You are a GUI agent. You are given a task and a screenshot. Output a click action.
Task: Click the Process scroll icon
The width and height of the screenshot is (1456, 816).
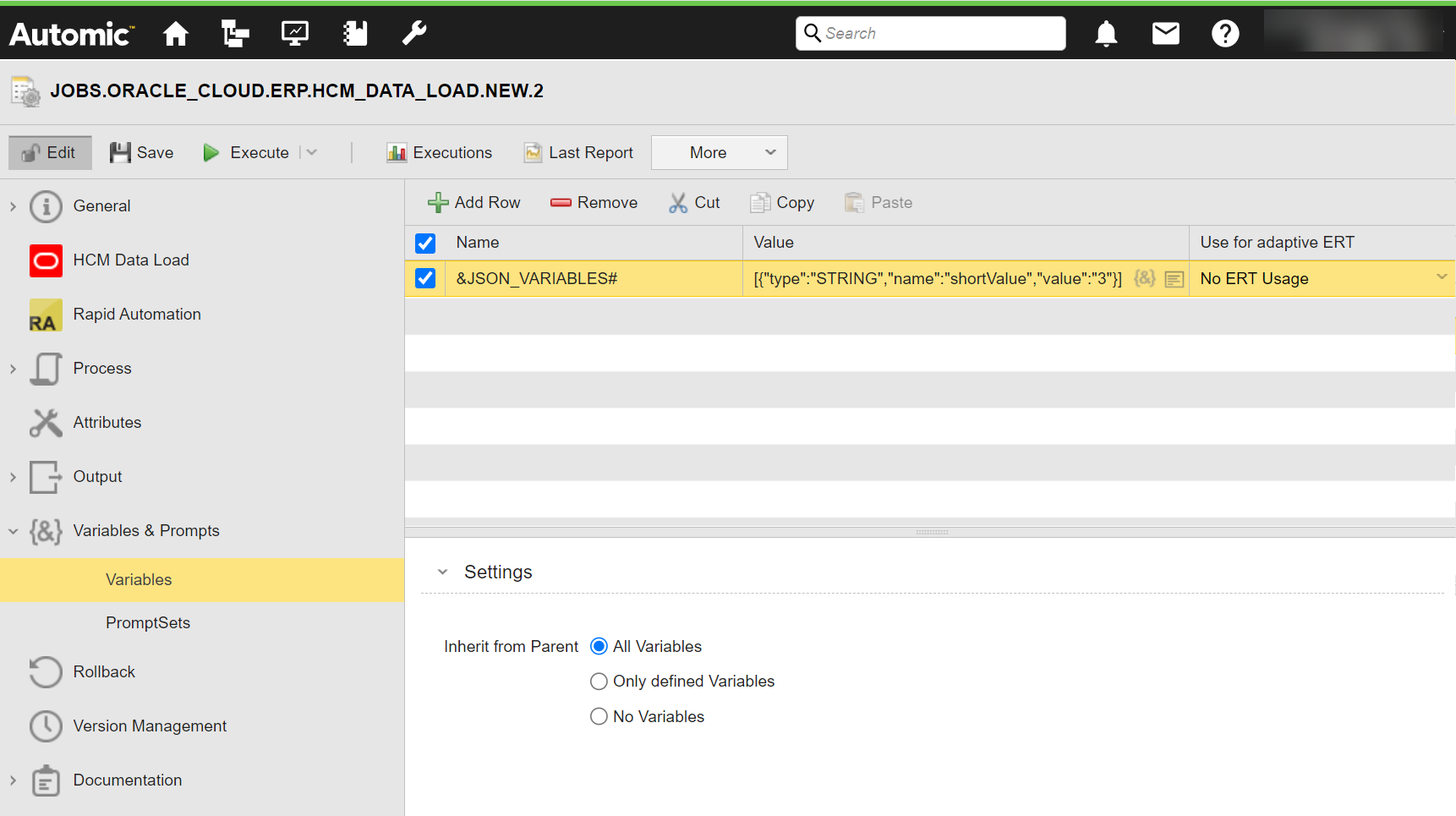tap(46, 369)
